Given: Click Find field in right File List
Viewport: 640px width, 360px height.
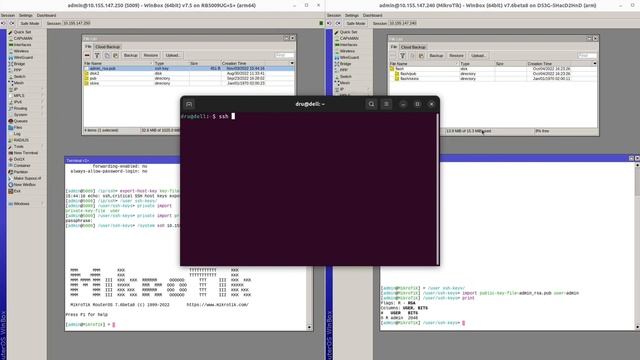Looking at the screenshot, I should click(587, 56).
